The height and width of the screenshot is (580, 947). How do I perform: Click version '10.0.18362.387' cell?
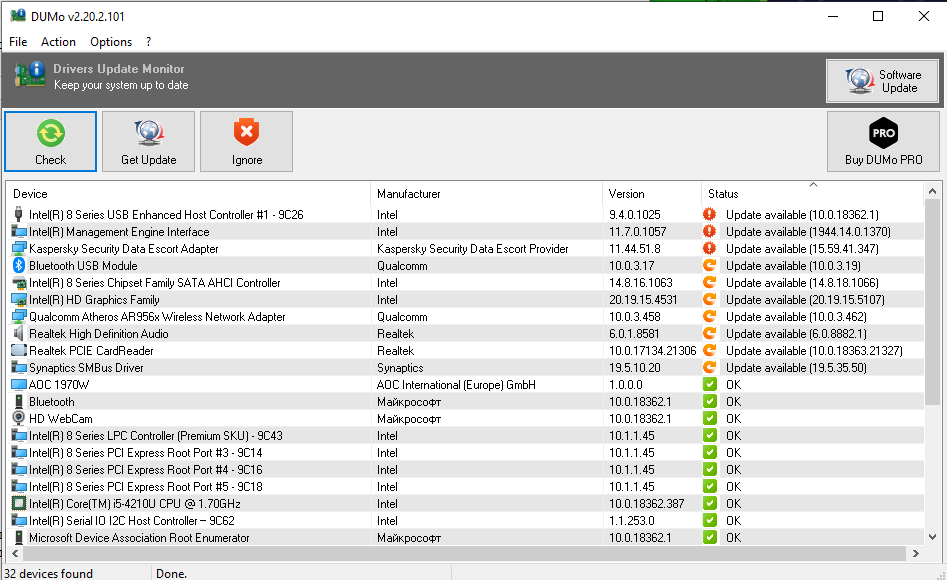click(646, 504)
